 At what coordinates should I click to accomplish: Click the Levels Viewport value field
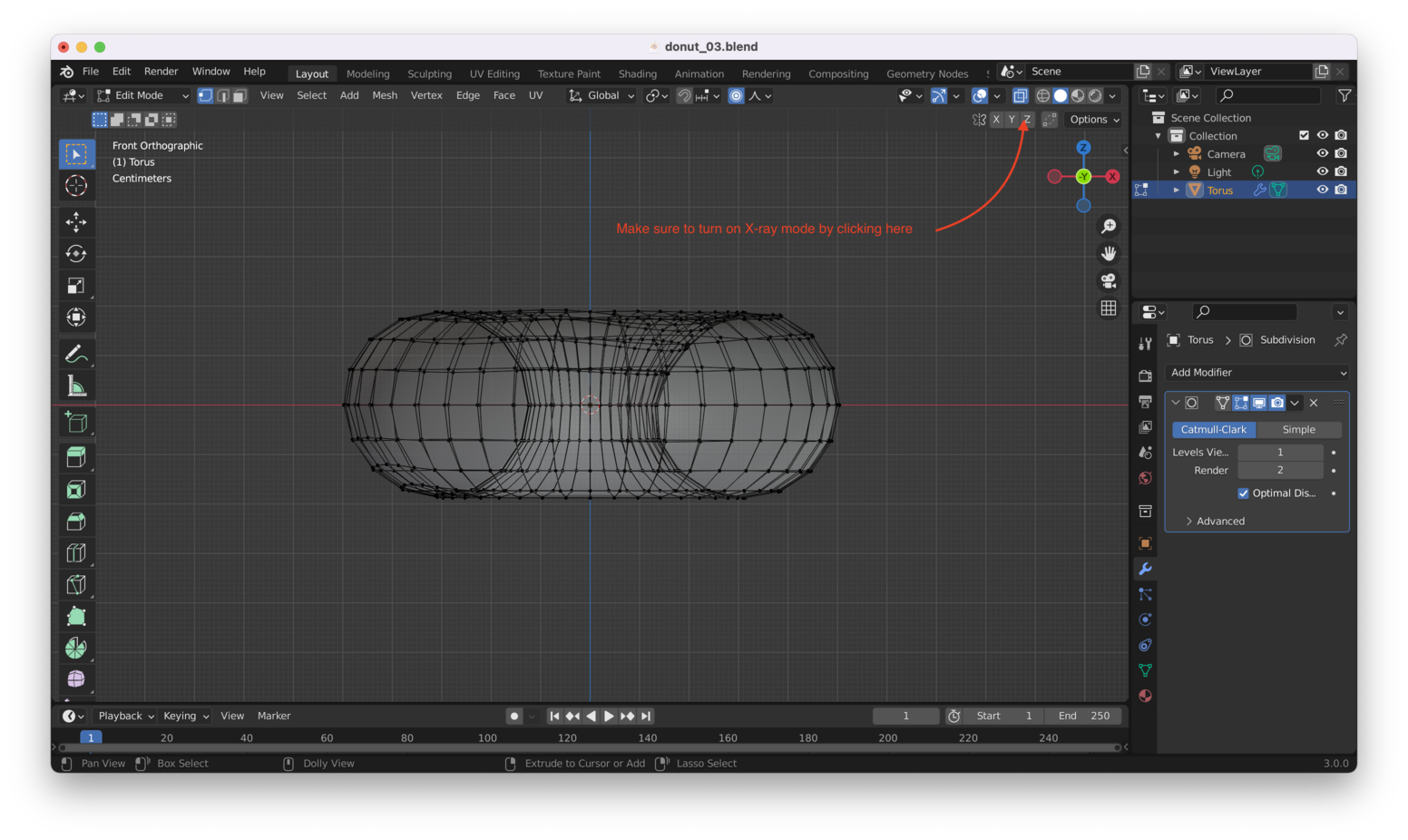pyautogui.click(x=1279, y=453)
